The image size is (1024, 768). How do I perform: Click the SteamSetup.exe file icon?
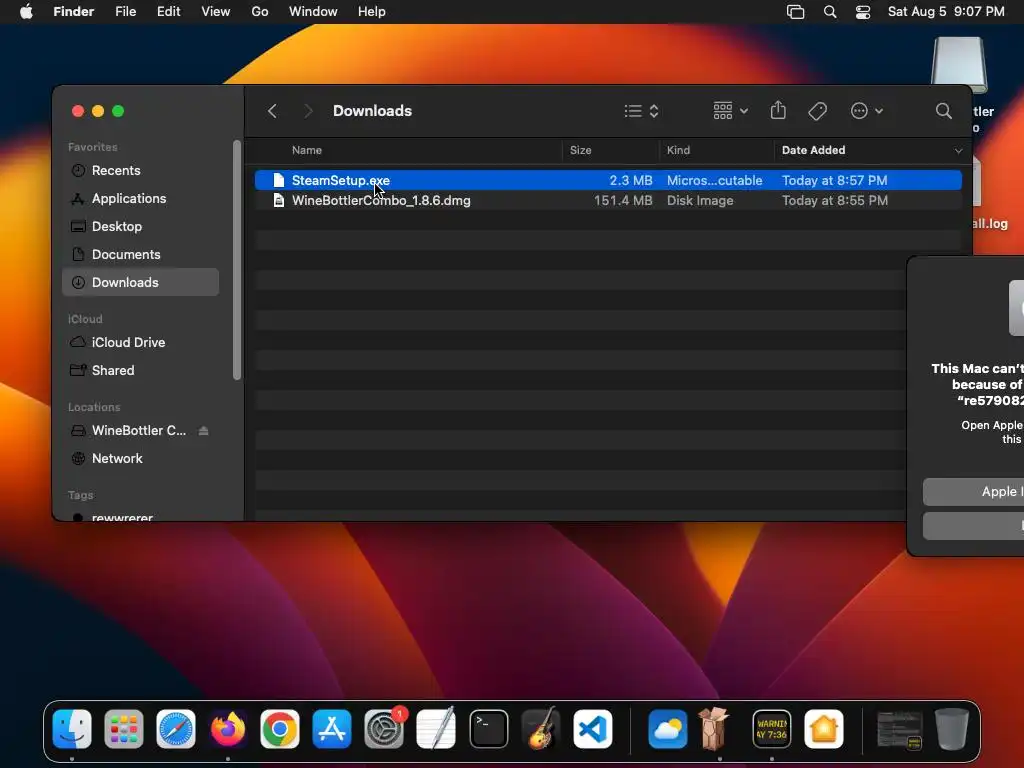pyautogui.click(x=279, y=180)
